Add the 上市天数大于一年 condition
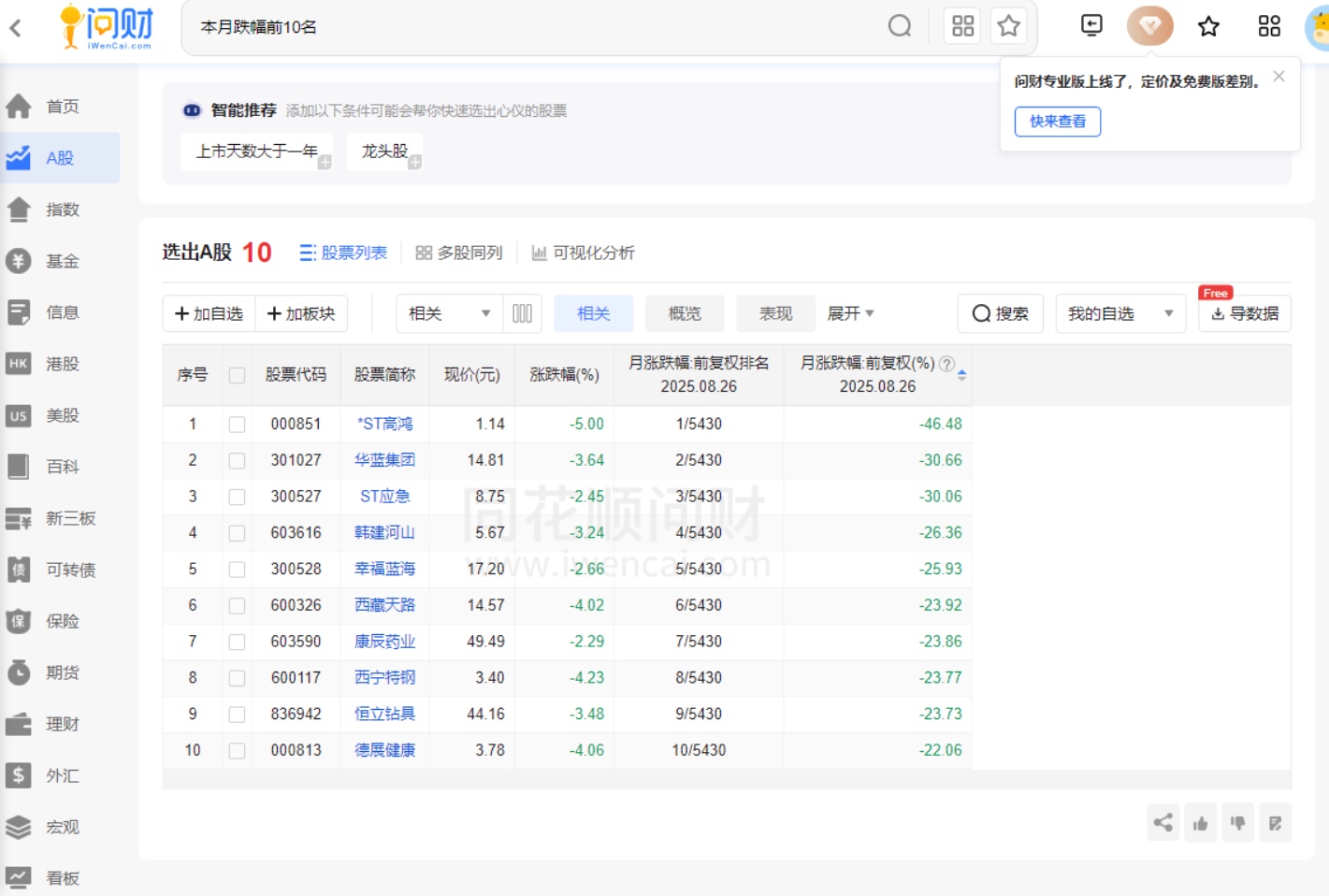The image size is (1329, 896). 257,152
